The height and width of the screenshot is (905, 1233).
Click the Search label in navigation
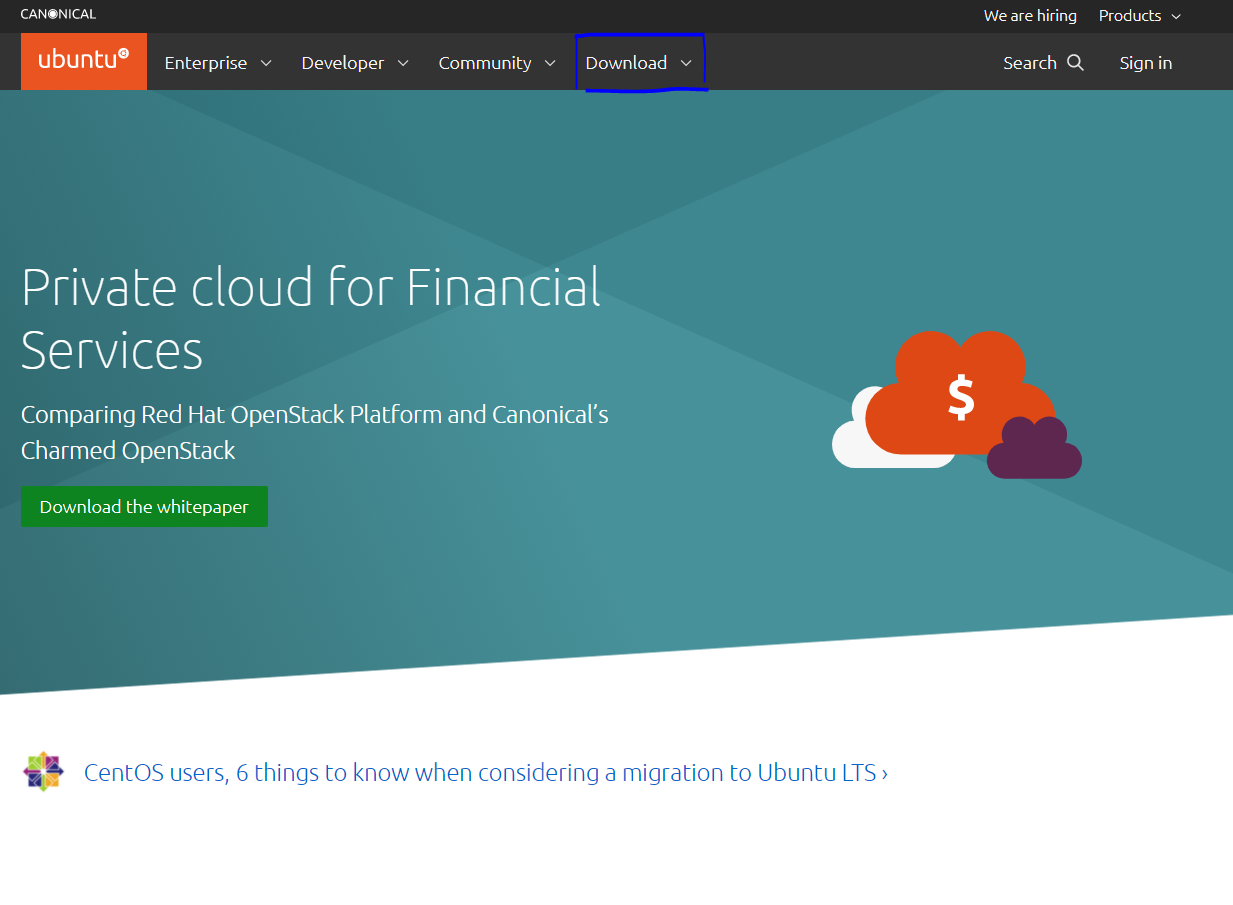1030,62
